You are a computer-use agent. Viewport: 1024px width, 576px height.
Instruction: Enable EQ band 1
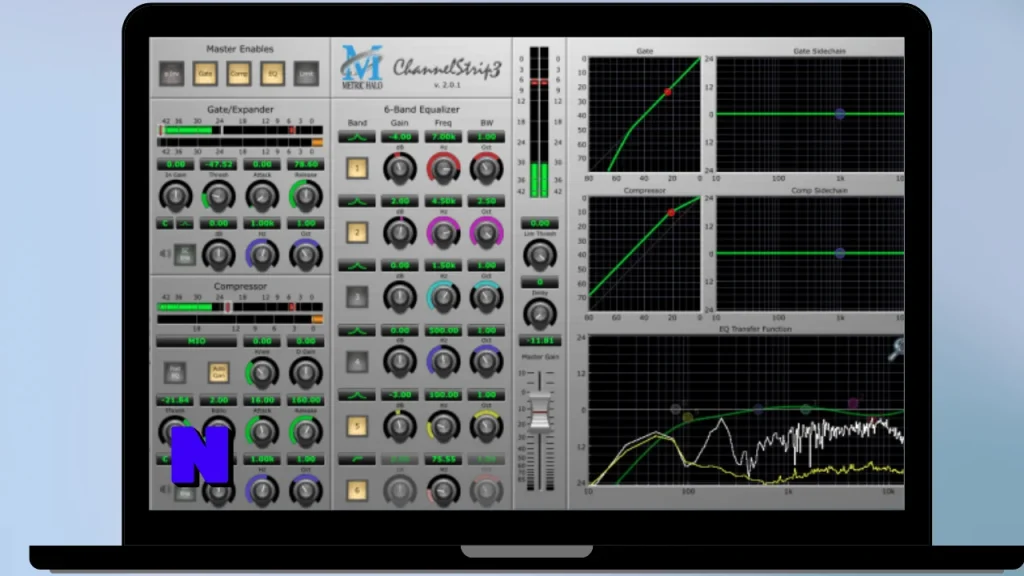click(357, 168)
